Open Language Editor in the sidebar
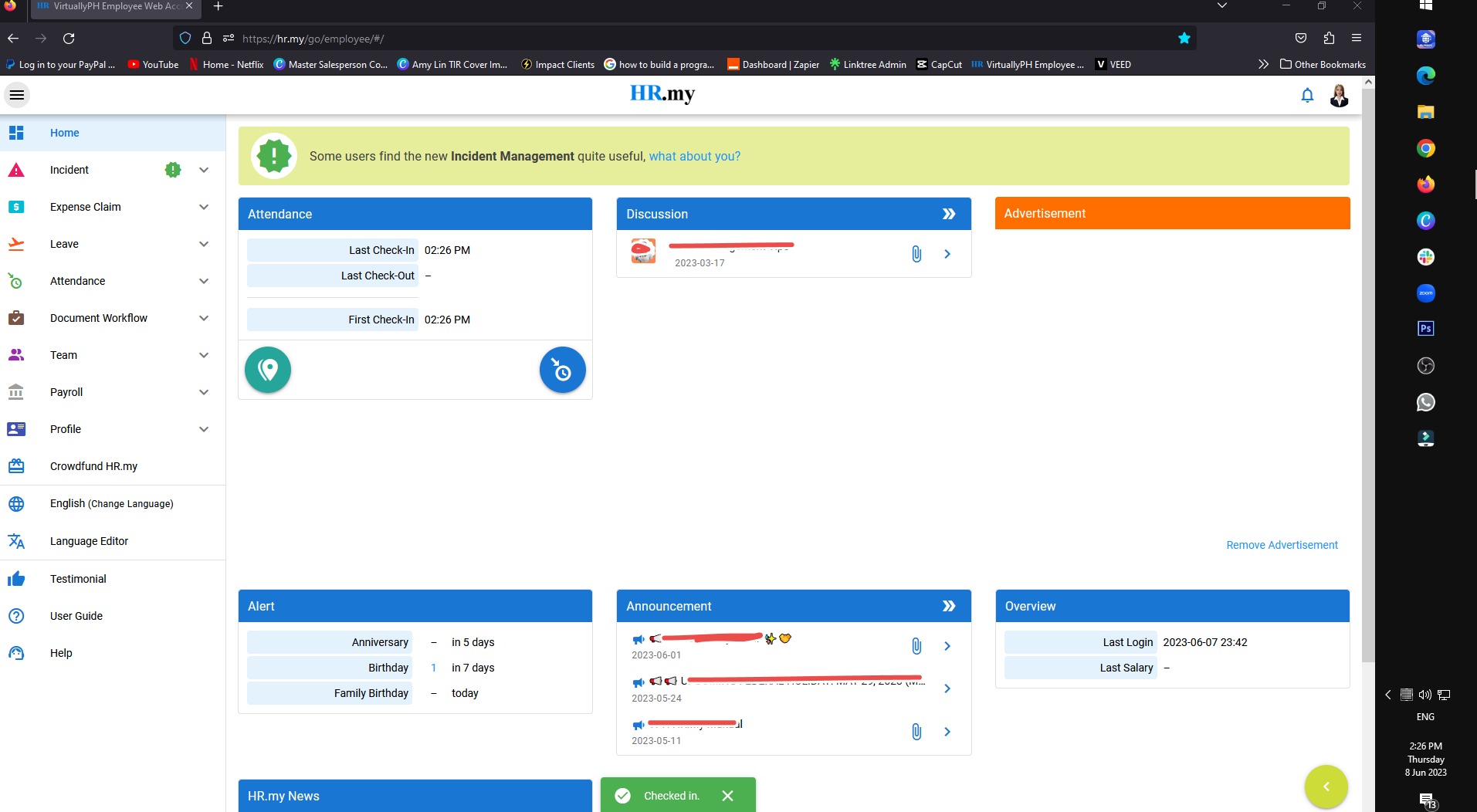Image resolution: width=1477 pixels, height=812 pixels. 113,541
